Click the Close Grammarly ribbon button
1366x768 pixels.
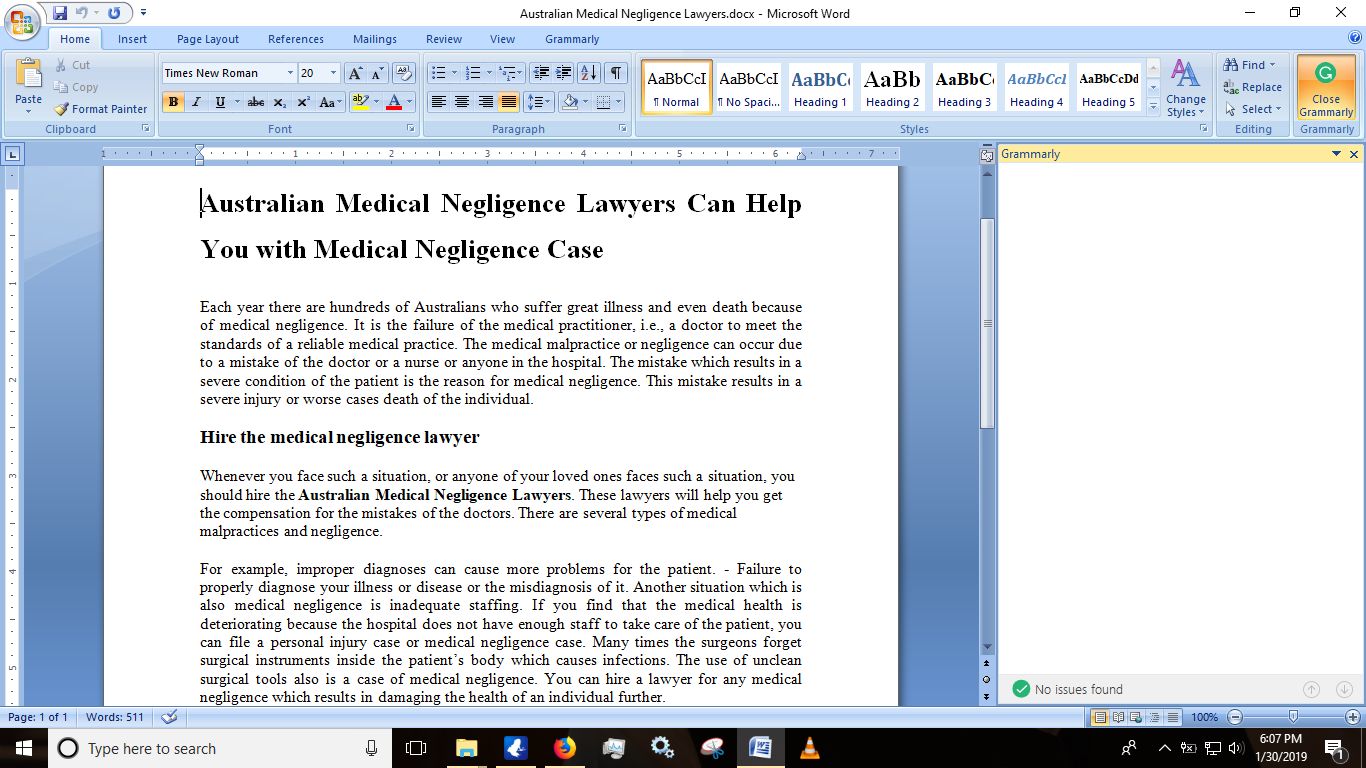tap(1326, 89)
